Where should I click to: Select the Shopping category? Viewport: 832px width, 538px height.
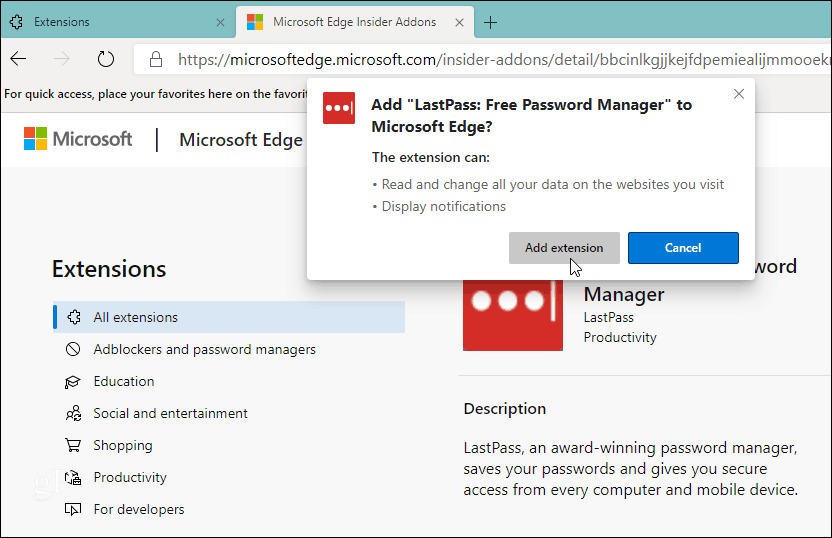[x=123, y=445]
